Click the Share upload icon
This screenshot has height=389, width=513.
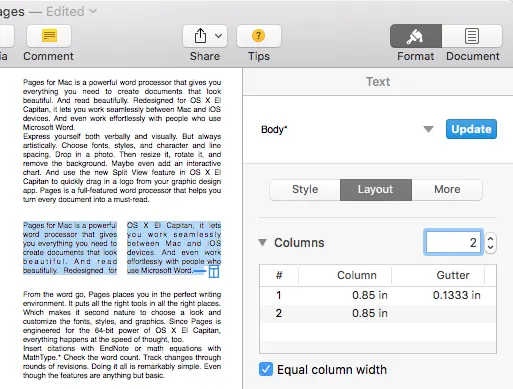coord(200,36)
